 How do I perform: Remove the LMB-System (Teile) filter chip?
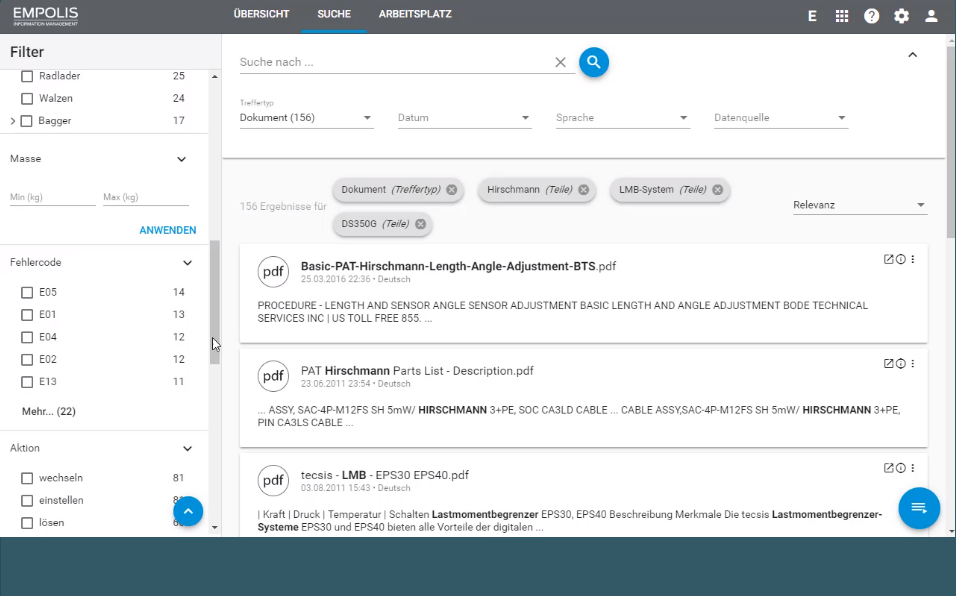718,190
